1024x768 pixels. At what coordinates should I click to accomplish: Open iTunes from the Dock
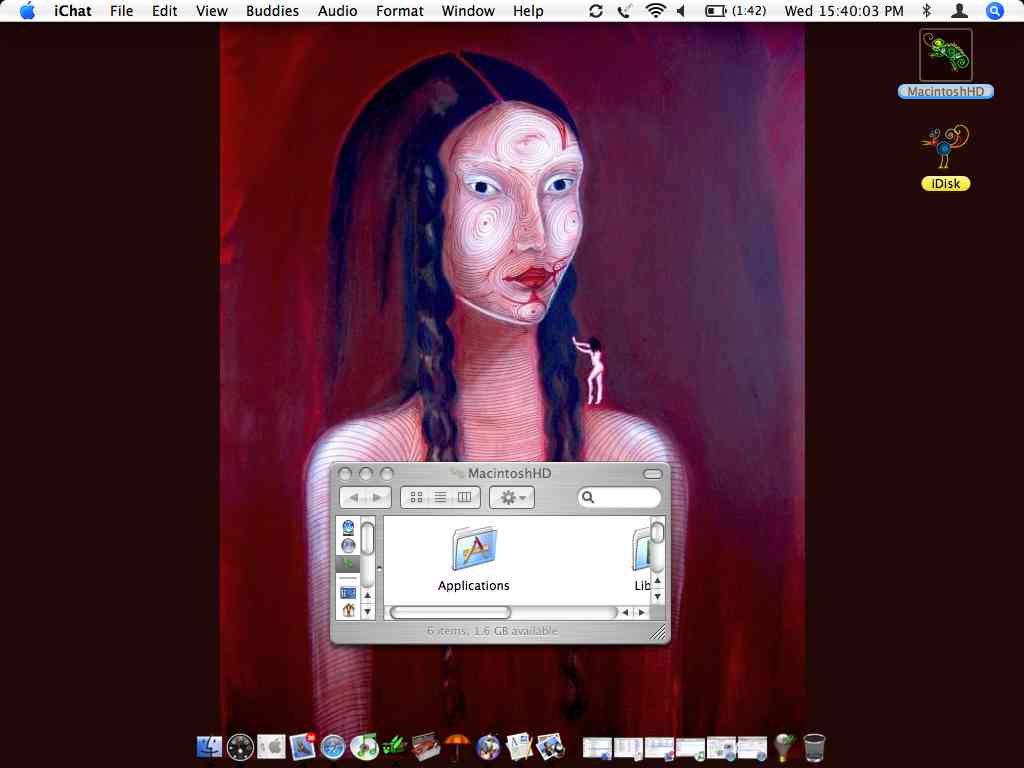[364, 746]
